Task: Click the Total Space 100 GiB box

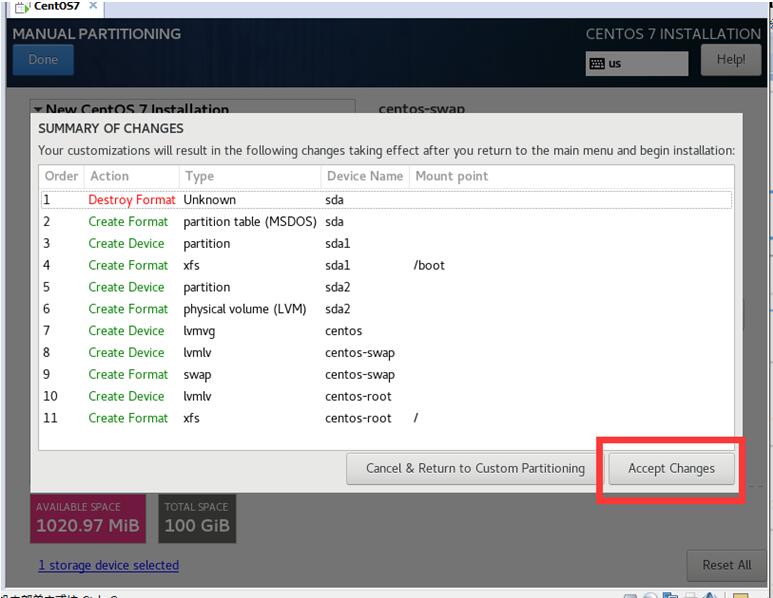Action: pyautogui.click(x=197, y=519)
